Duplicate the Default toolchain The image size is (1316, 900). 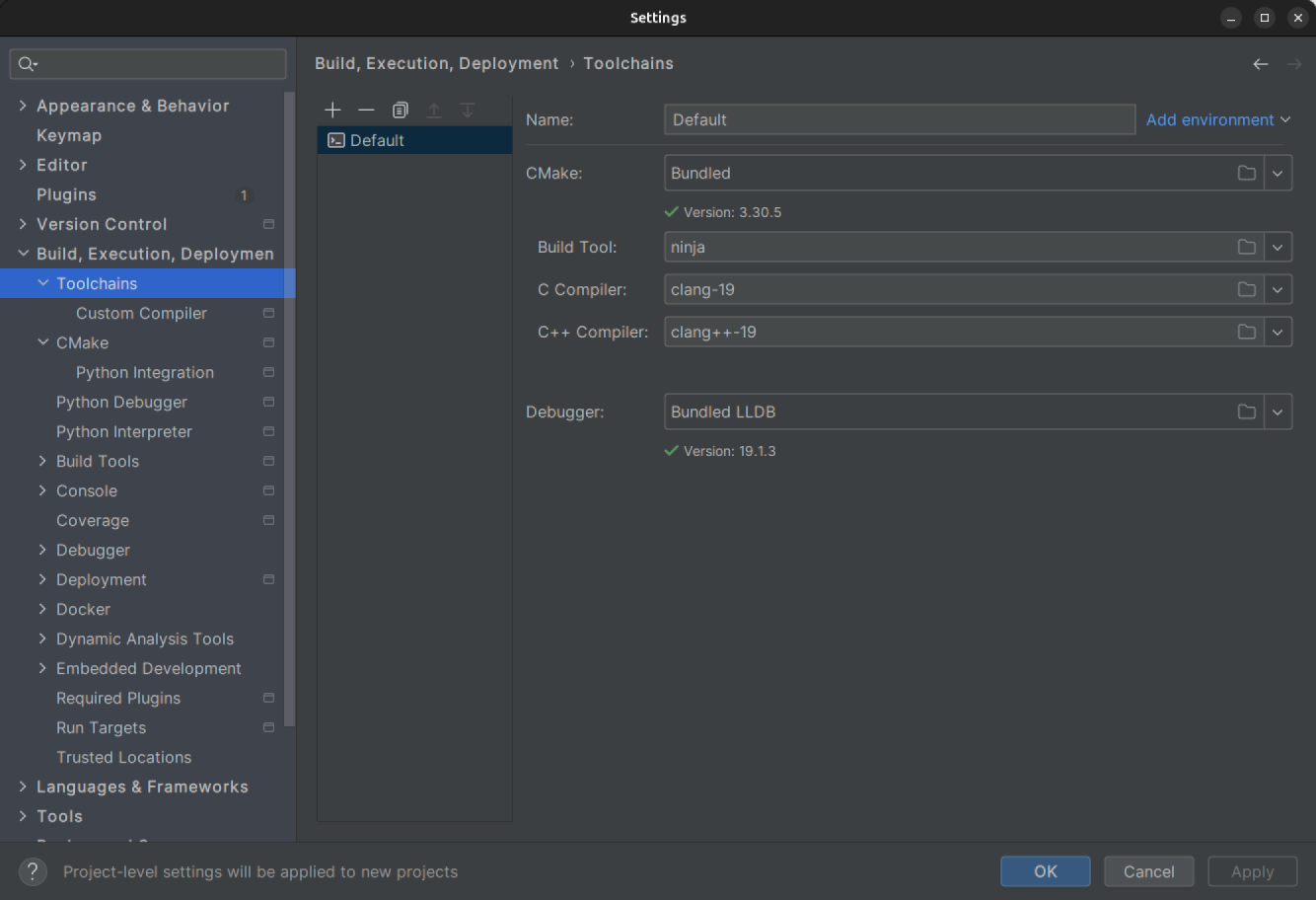click(x=400, y=110)
